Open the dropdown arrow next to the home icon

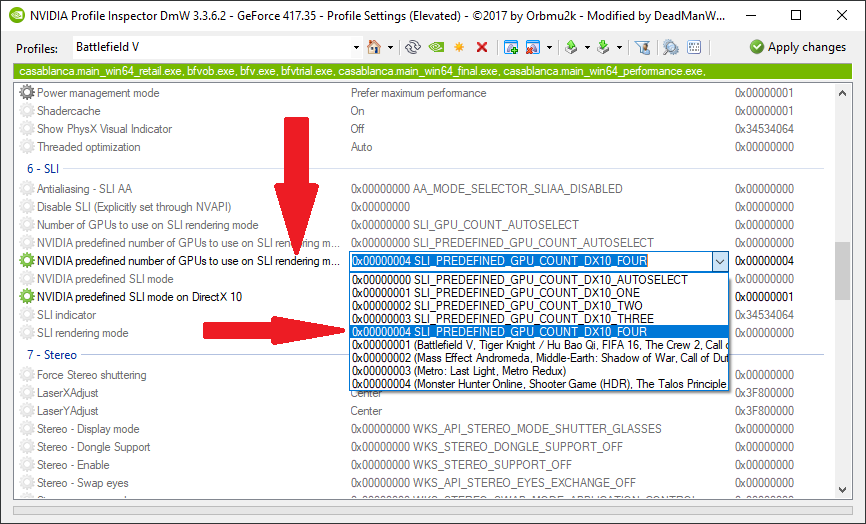coord(390,47)
